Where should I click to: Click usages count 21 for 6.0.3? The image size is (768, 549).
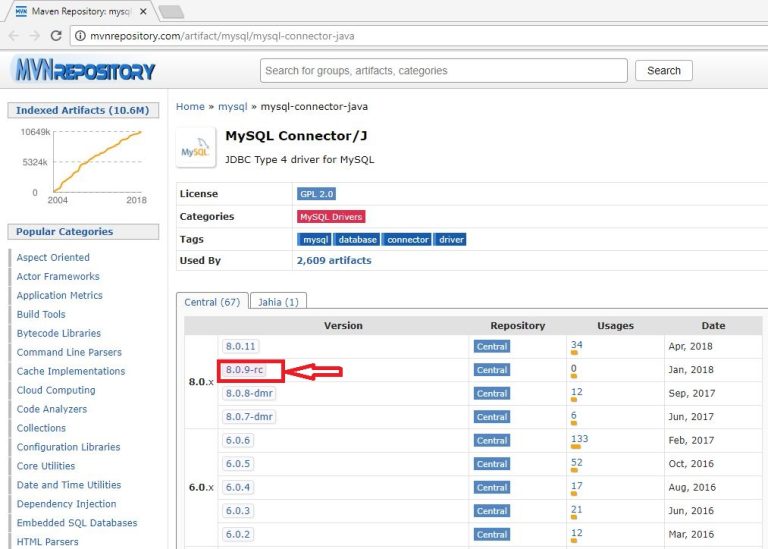(x=576, y=509)
